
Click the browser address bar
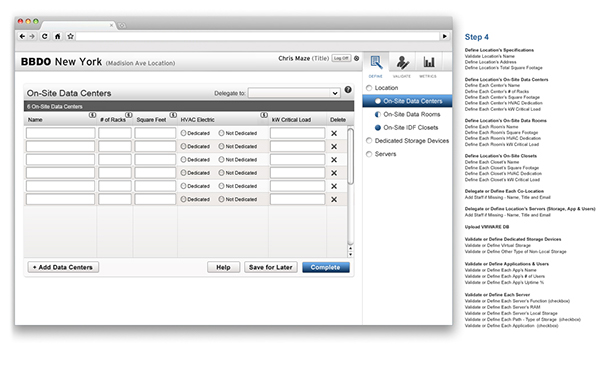pyautogui.click(x=258, y=36)
